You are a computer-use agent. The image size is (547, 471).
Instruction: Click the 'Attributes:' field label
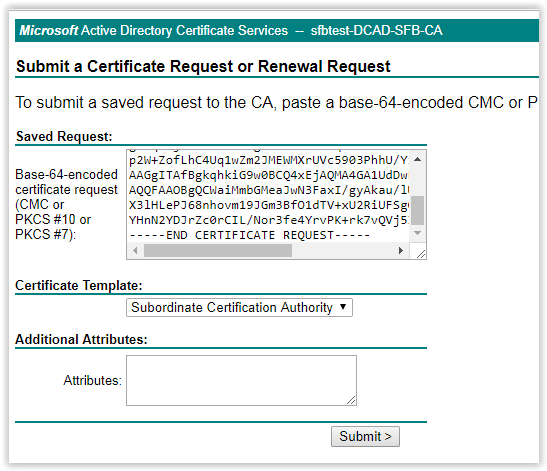point(92,380)
